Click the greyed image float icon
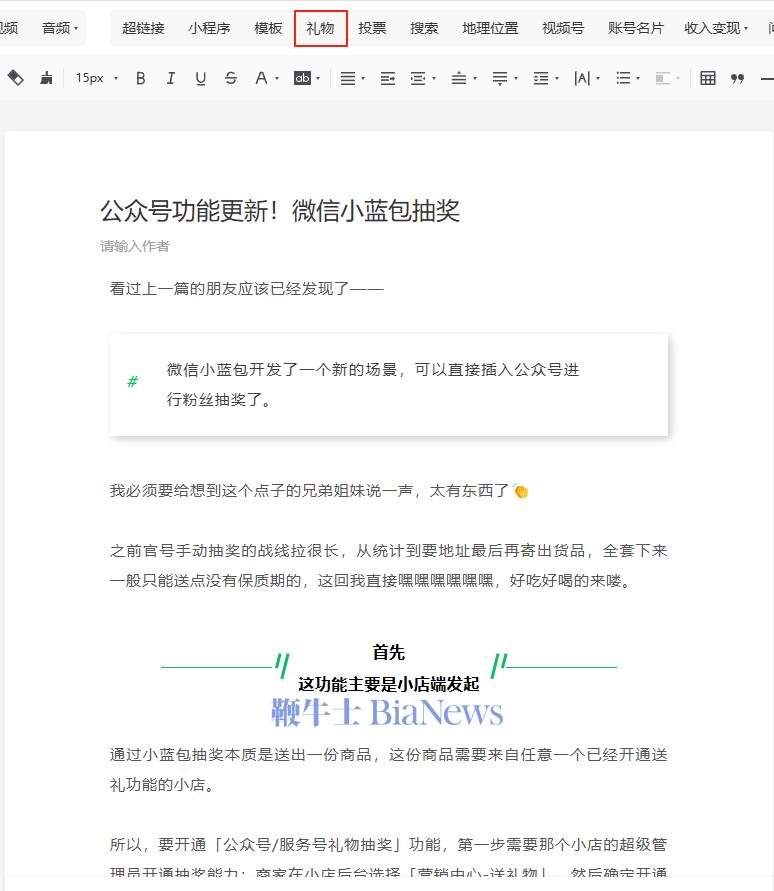The height and width of the screenshot is (891, 774). (663, 78)
